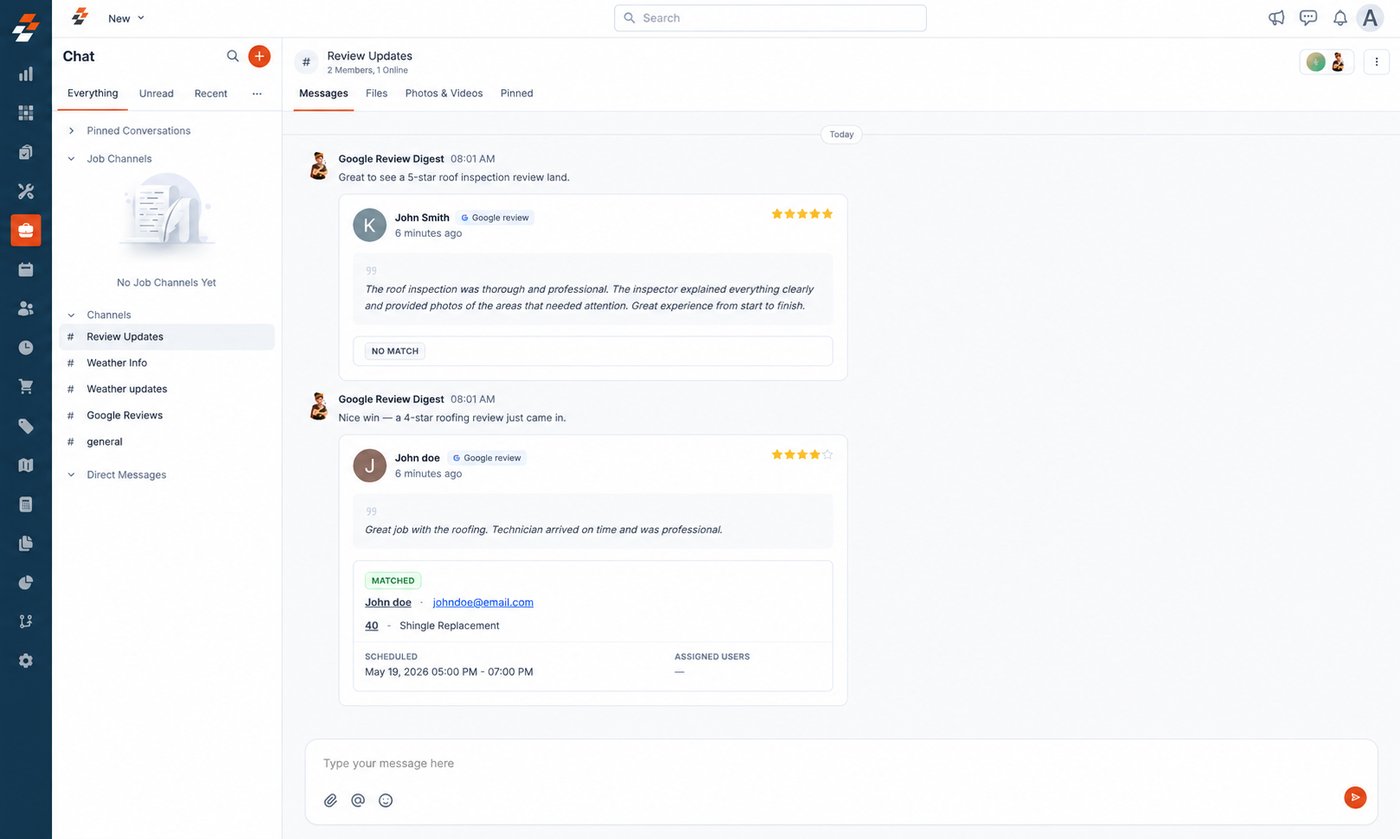Open the emoji picker icon
The image size is (1400, 839).
[386, 800]
